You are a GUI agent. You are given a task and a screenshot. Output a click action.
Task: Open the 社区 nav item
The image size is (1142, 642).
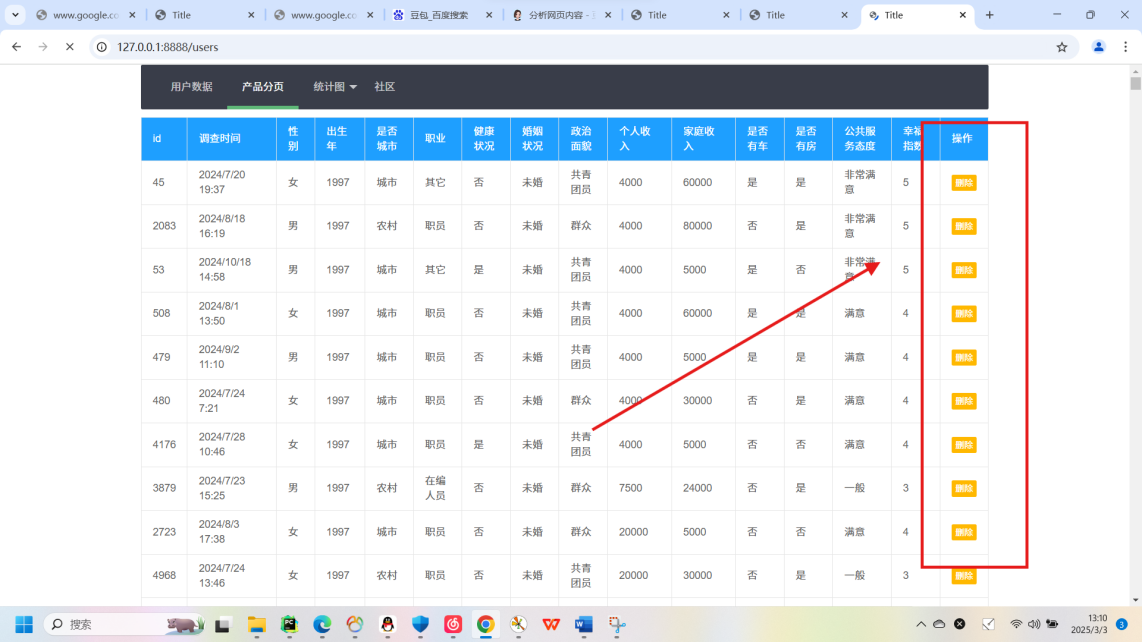point(385,87)
